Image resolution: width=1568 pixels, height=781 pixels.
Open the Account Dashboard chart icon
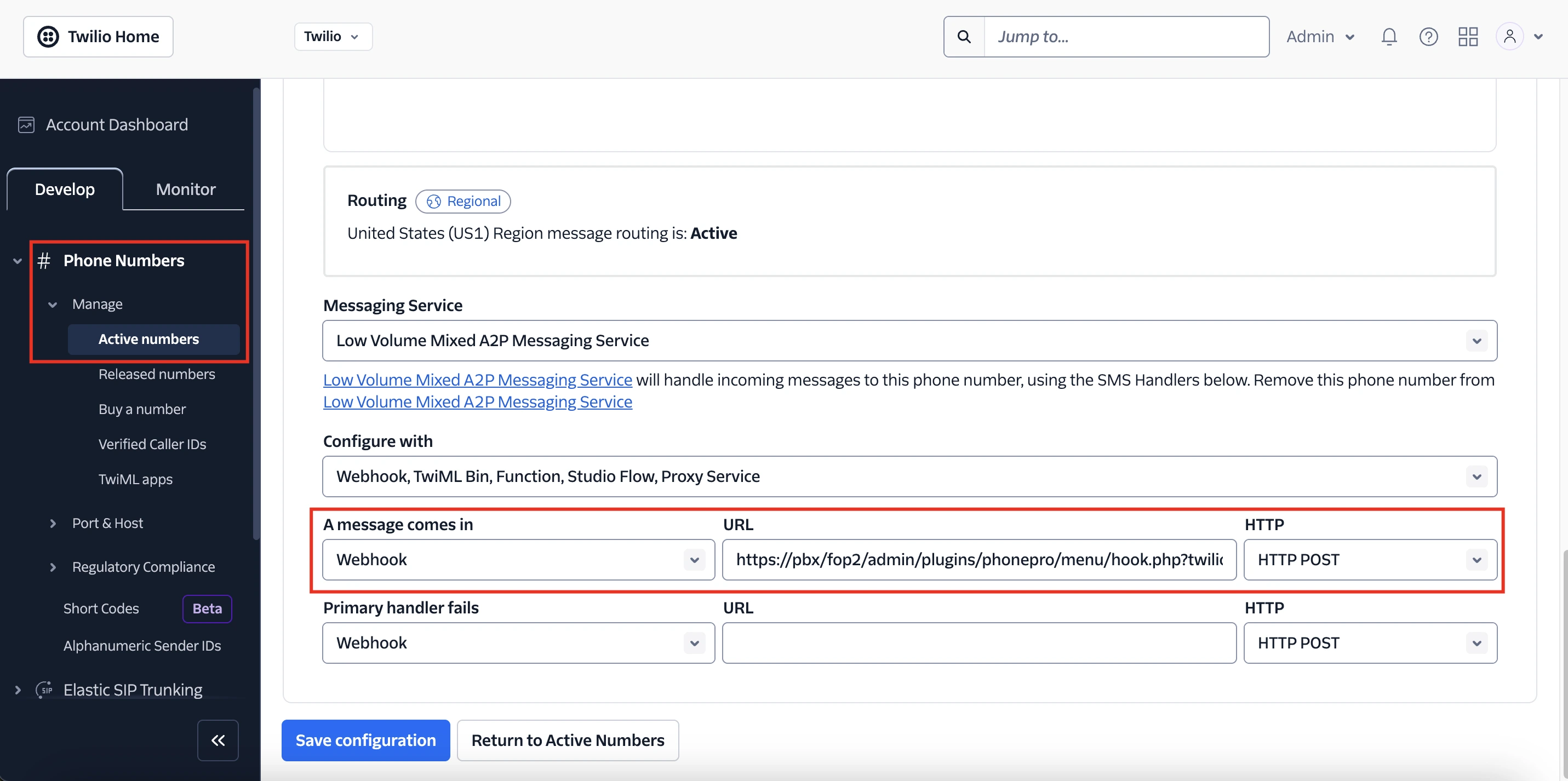26,124
